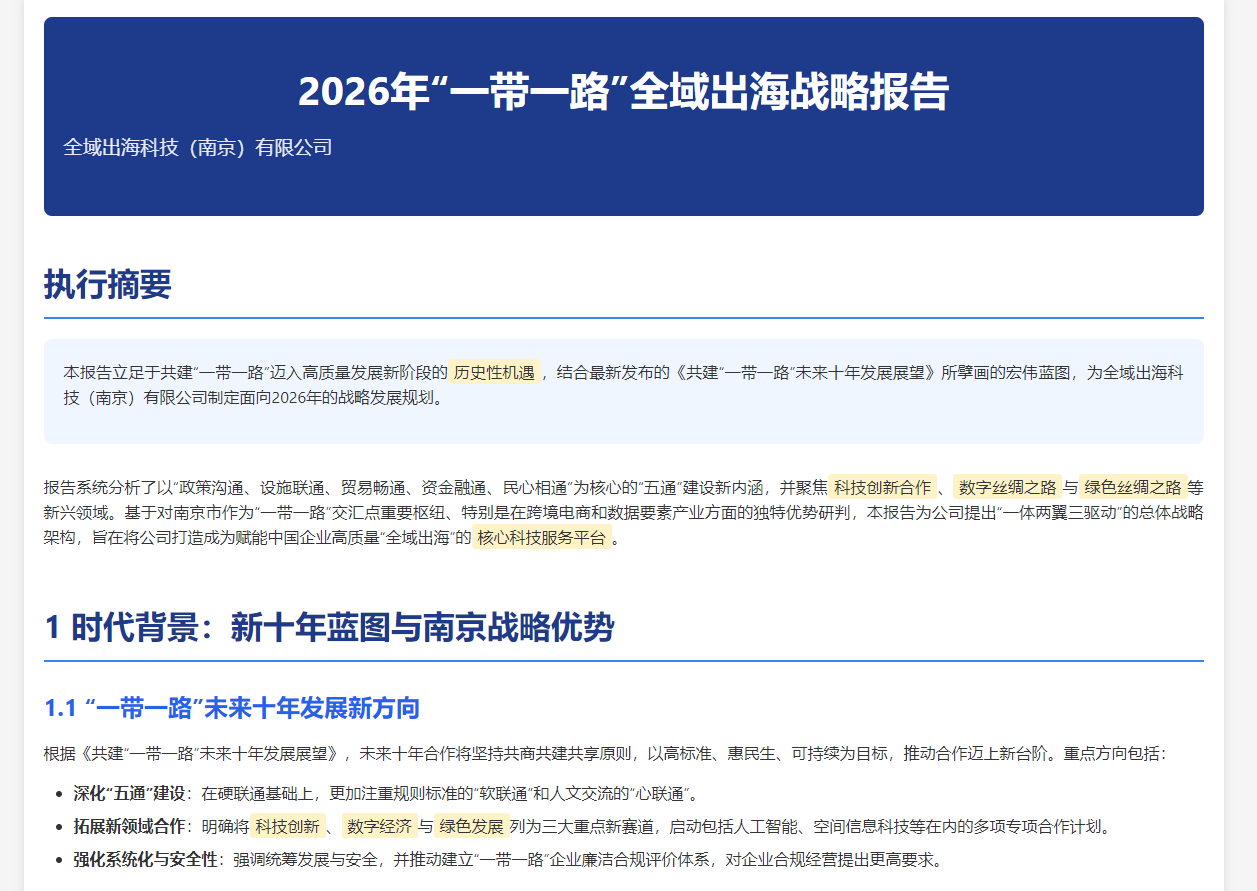The width and height of the screenshot is (1257, 891).
Task: Click the highlighted 科技创新合作 term
Action: [882, 488]
